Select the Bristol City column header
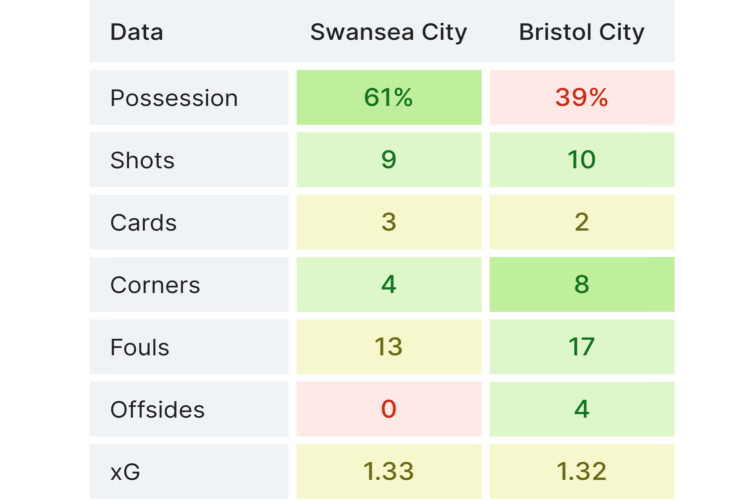The width and height of the screenshot is (750, 500). 581,32
